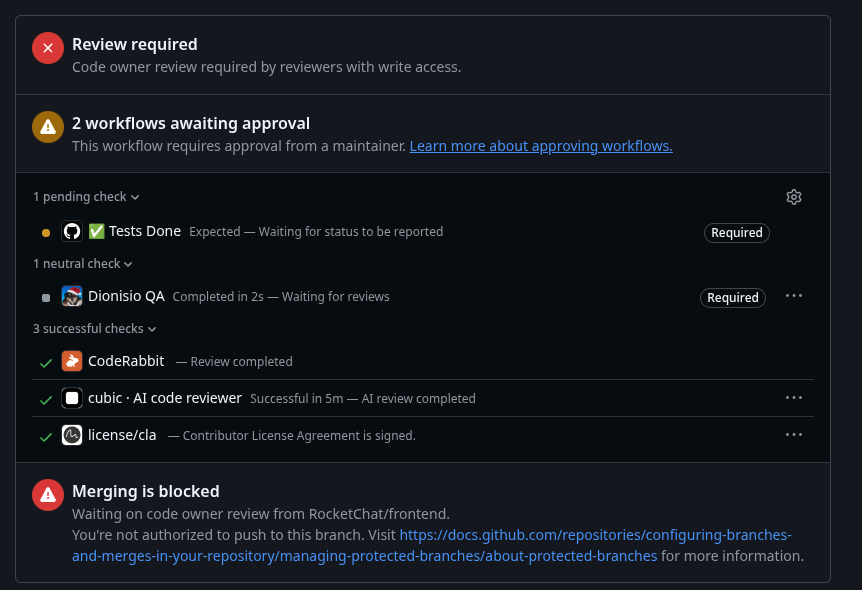Collapse the 1 neutral check section
Image resolution: width=862 pixels, height=590 pixels.
point(82,264)
